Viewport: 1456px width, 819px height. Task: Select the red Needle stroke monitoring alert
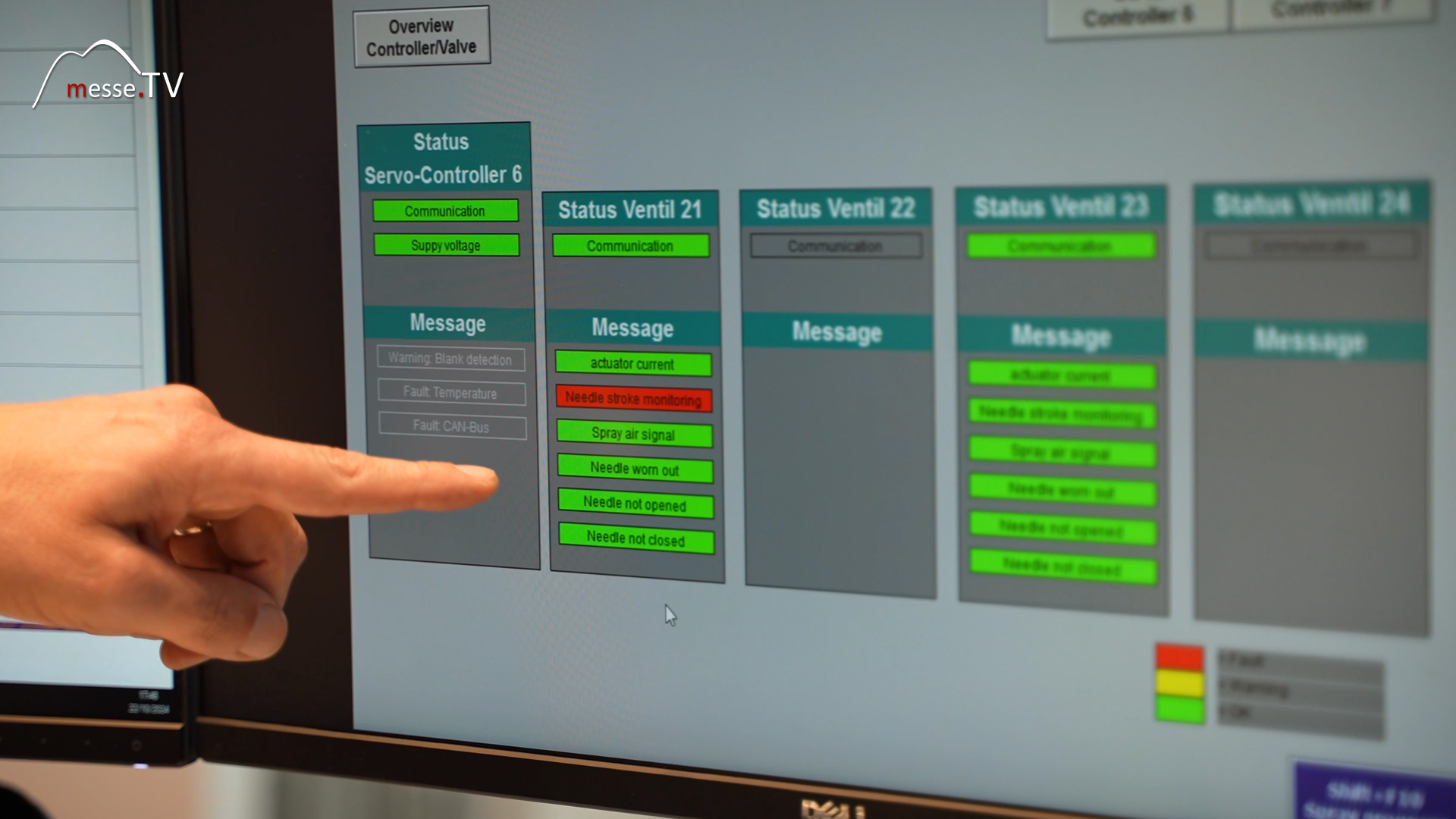coord(633,399)
